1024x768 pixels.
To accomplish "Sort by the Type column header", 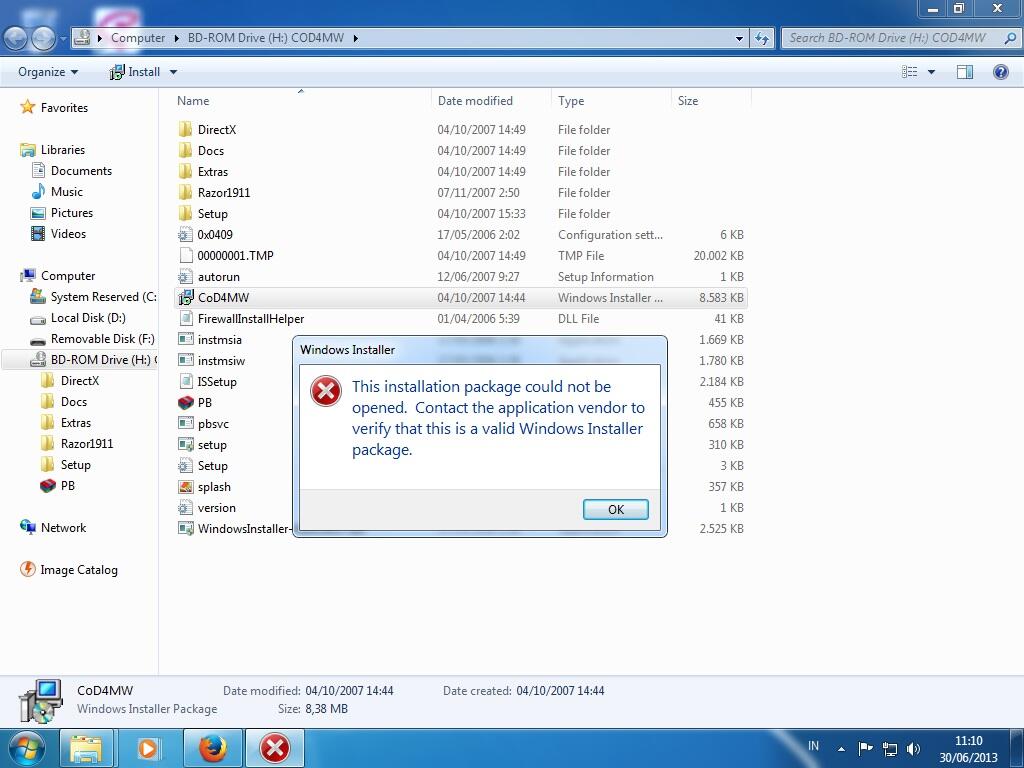I will [x=571, y=101].
